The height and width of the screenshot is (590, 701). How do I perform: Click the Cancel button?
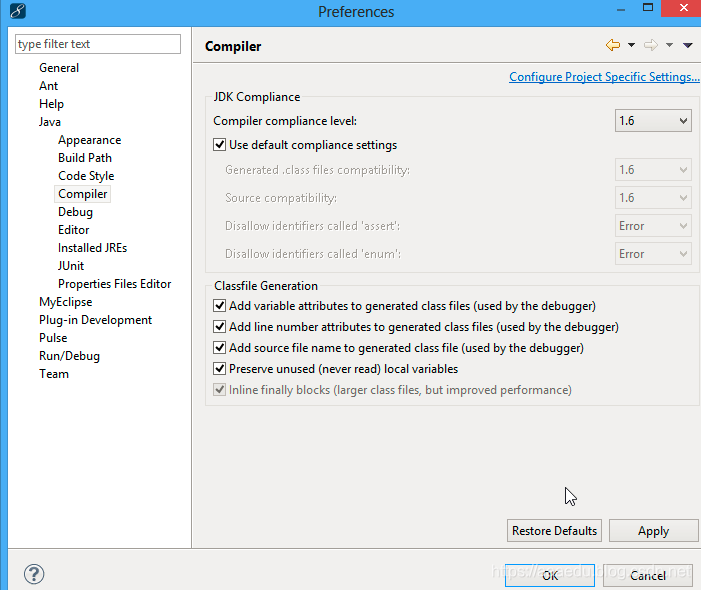pyautogui.click(x=648, y=575)
